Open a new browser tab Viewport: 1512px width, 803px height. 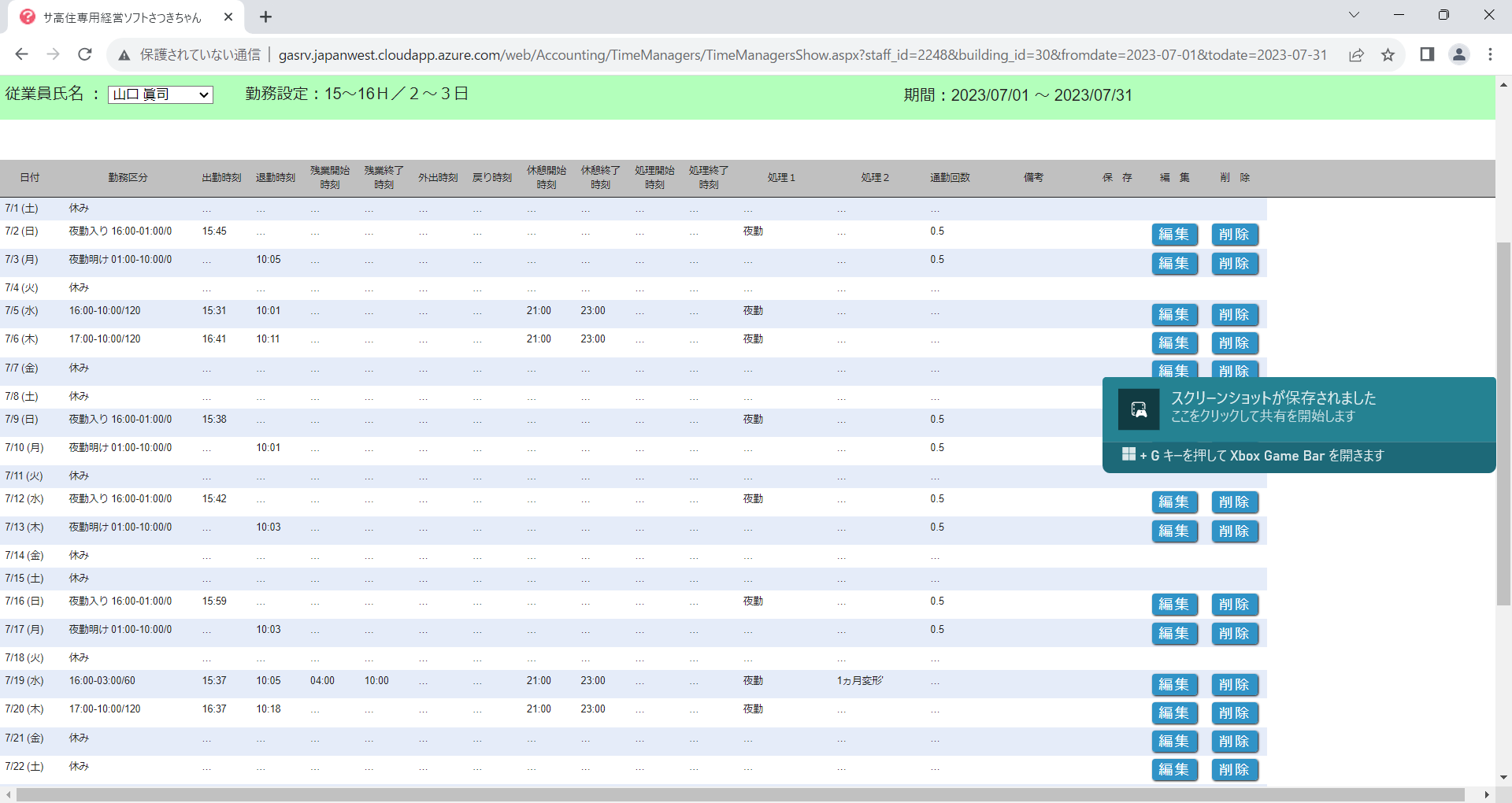click(x=266, y=17)
